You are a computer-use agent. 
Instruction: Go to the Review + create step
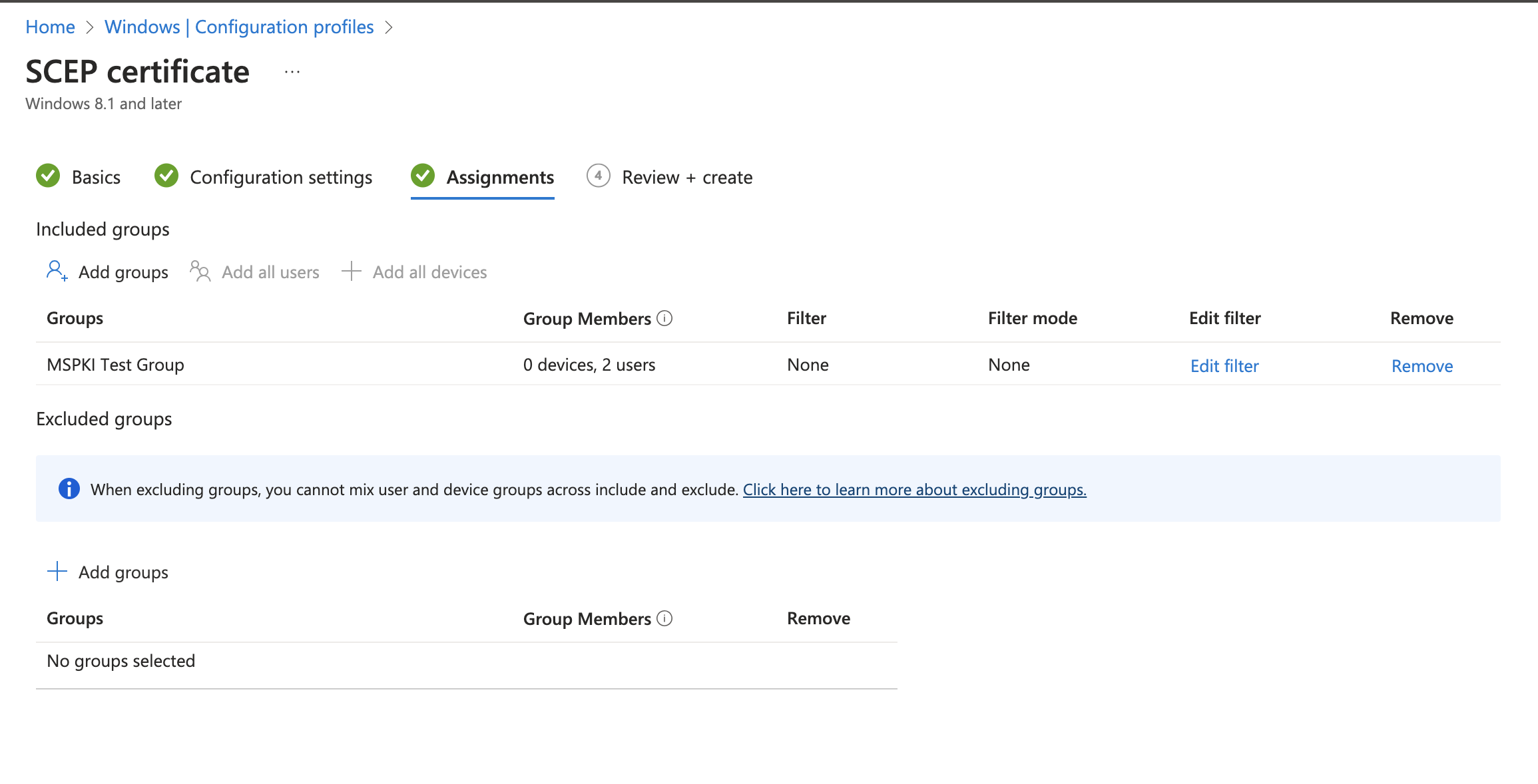[x=687, y=177]
